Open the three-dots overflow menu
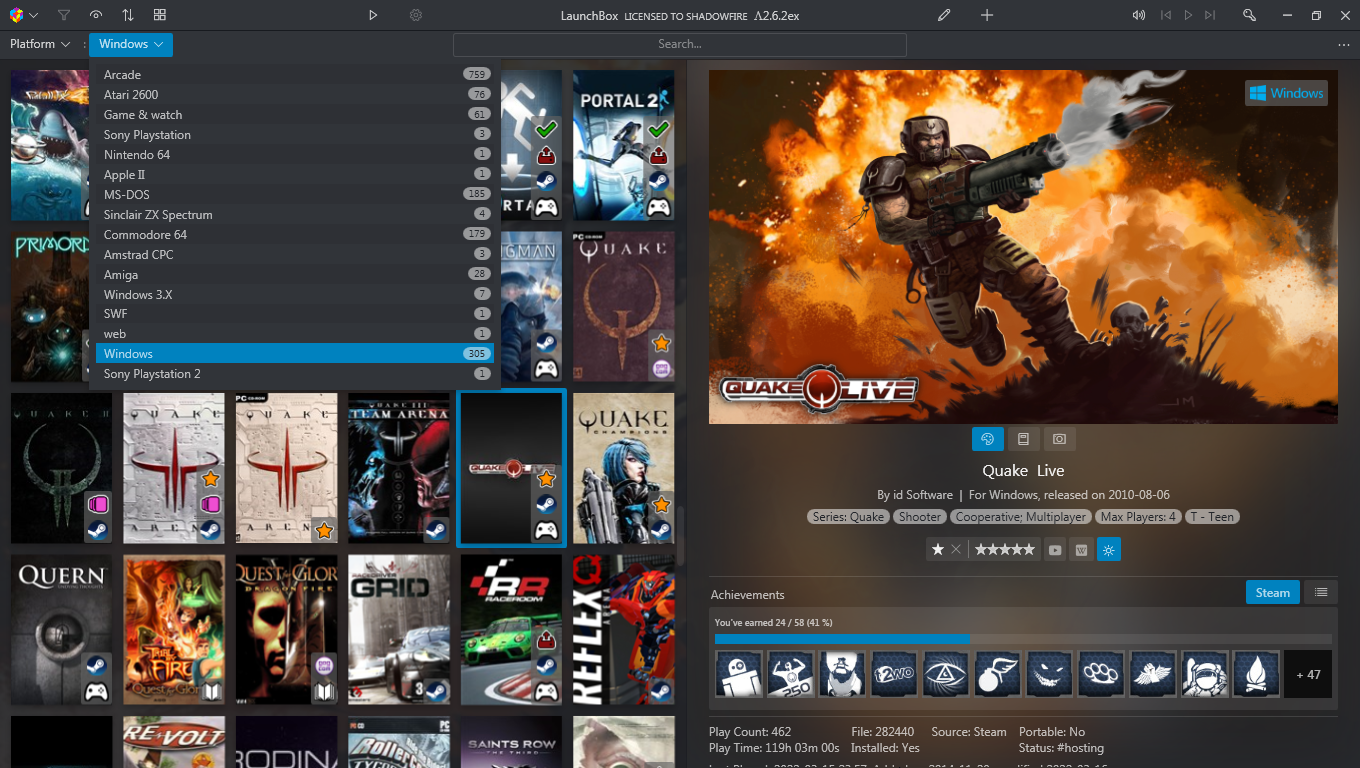Viewport: 1360px width, 768px height. 1343,45
